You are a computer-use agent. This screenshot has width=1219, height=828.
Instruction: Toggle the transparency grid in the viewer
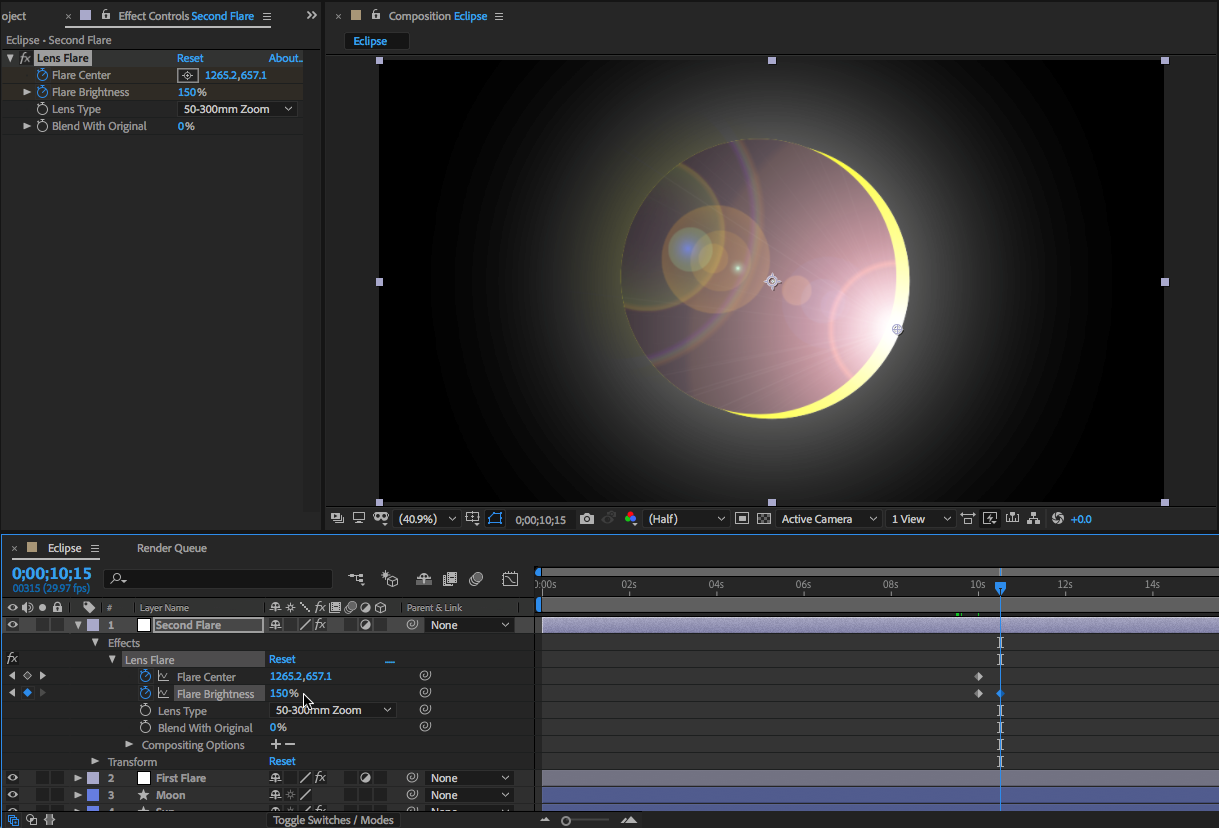[764, 519]
